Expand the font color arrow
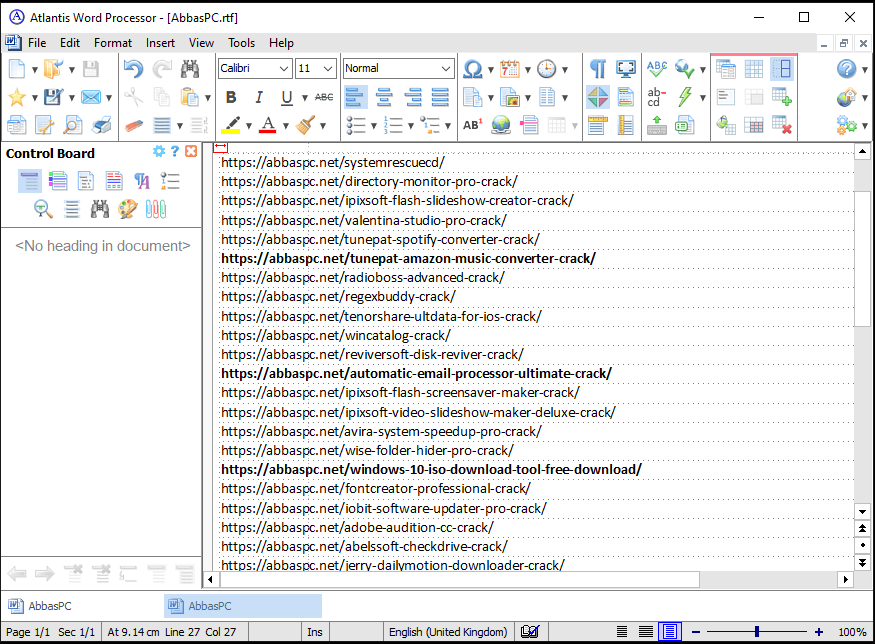Image resolution: width=875 pixels, height=644 pixels. 286,126
